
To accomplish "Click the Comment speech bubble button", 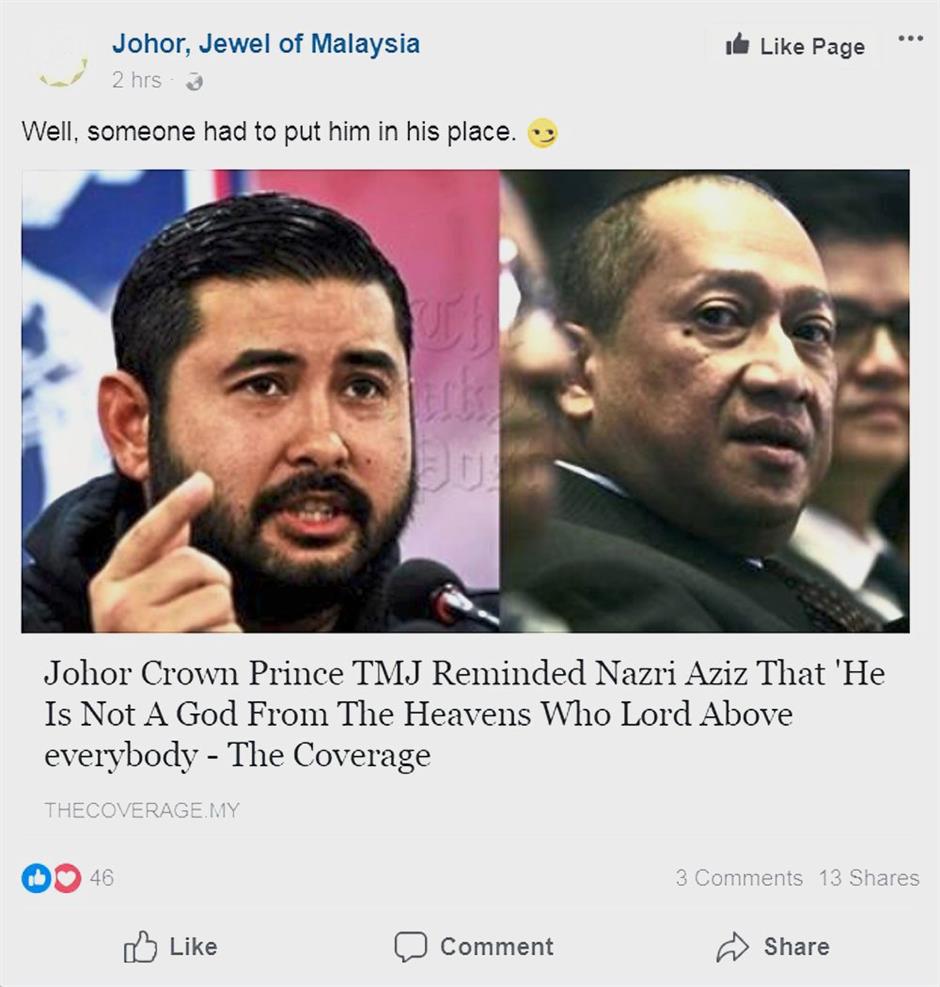I will point(474,946).
